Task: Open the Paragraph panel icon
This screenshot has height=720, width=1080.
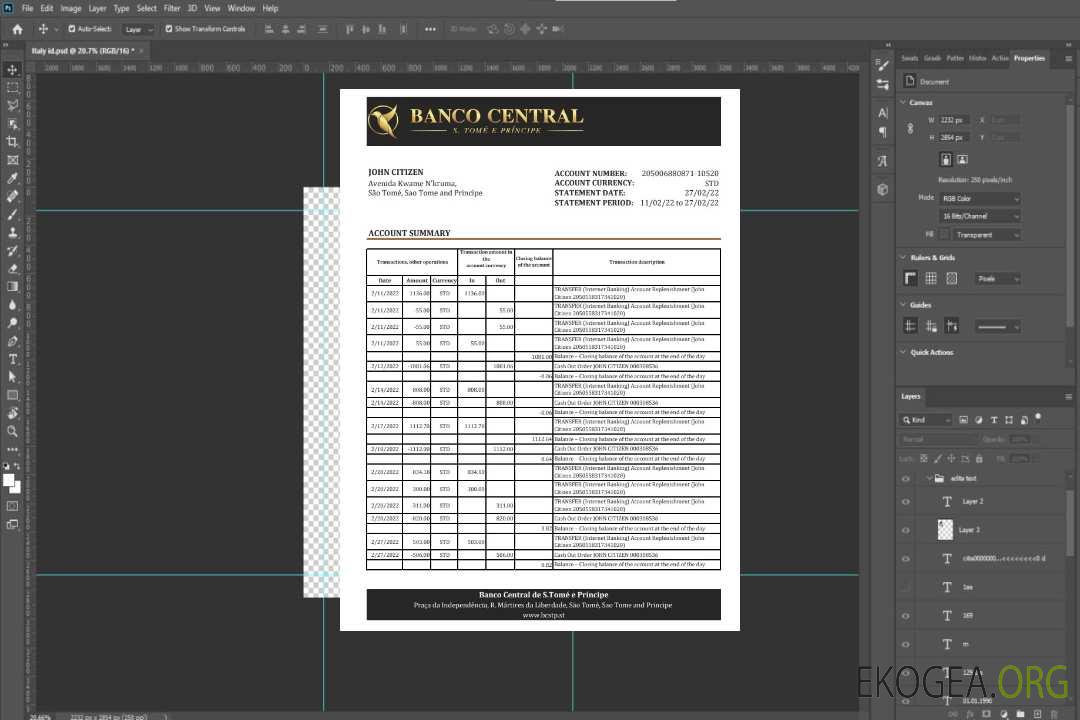Action: tap(882, 132)
